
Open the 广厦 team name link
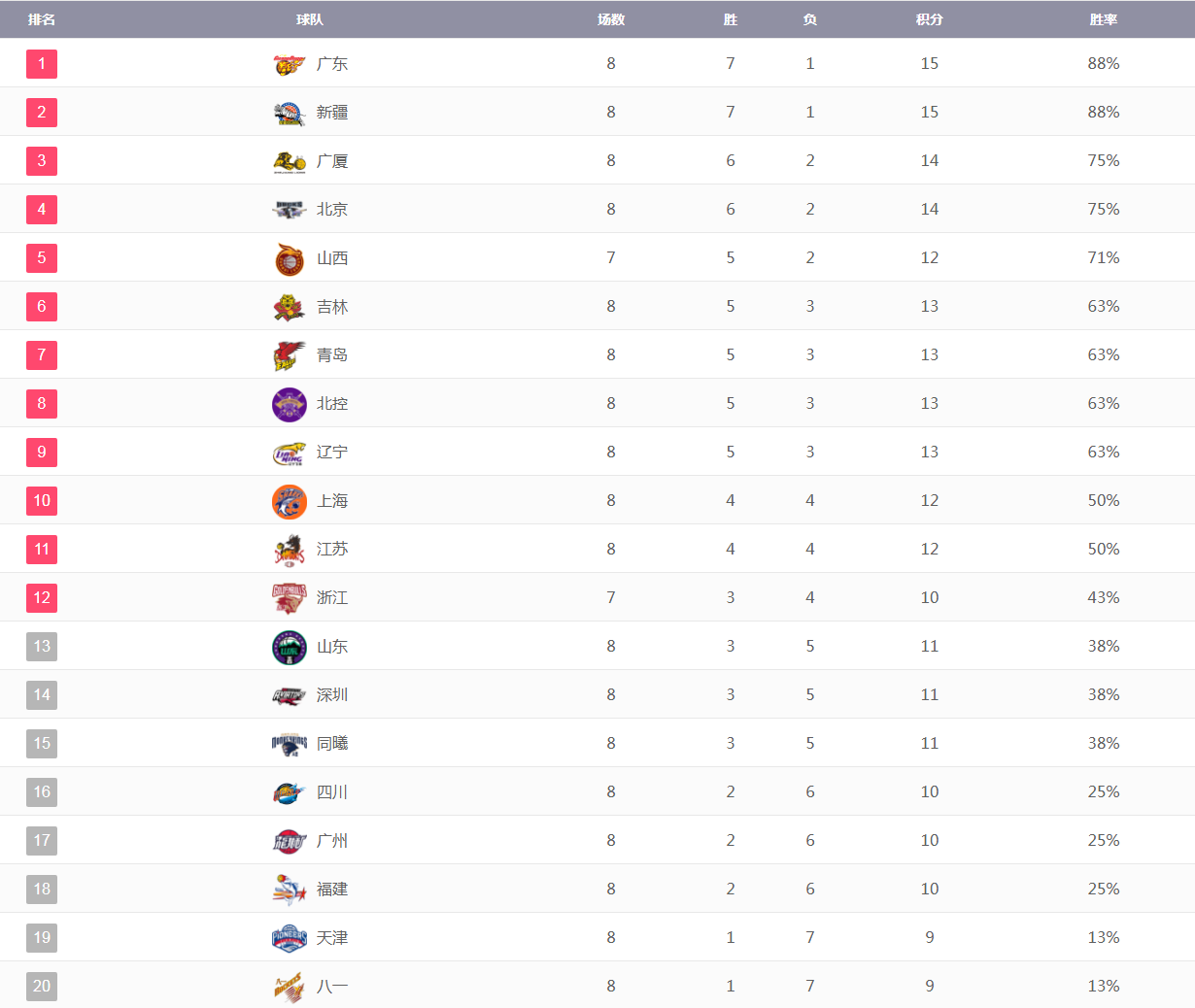click(332, 161)
